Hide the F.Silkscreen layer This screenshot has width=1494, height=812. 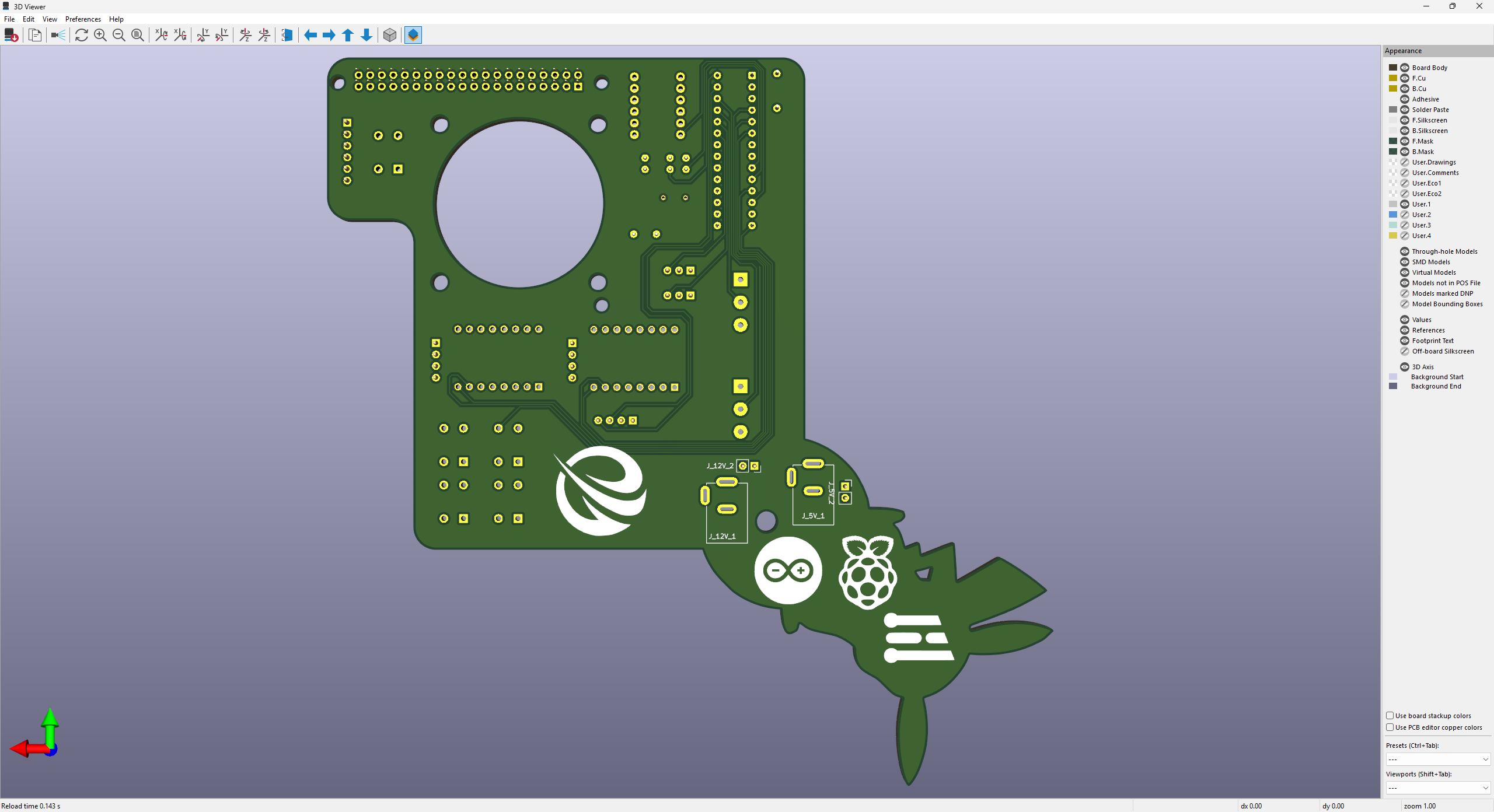(x=1405, y=120)
